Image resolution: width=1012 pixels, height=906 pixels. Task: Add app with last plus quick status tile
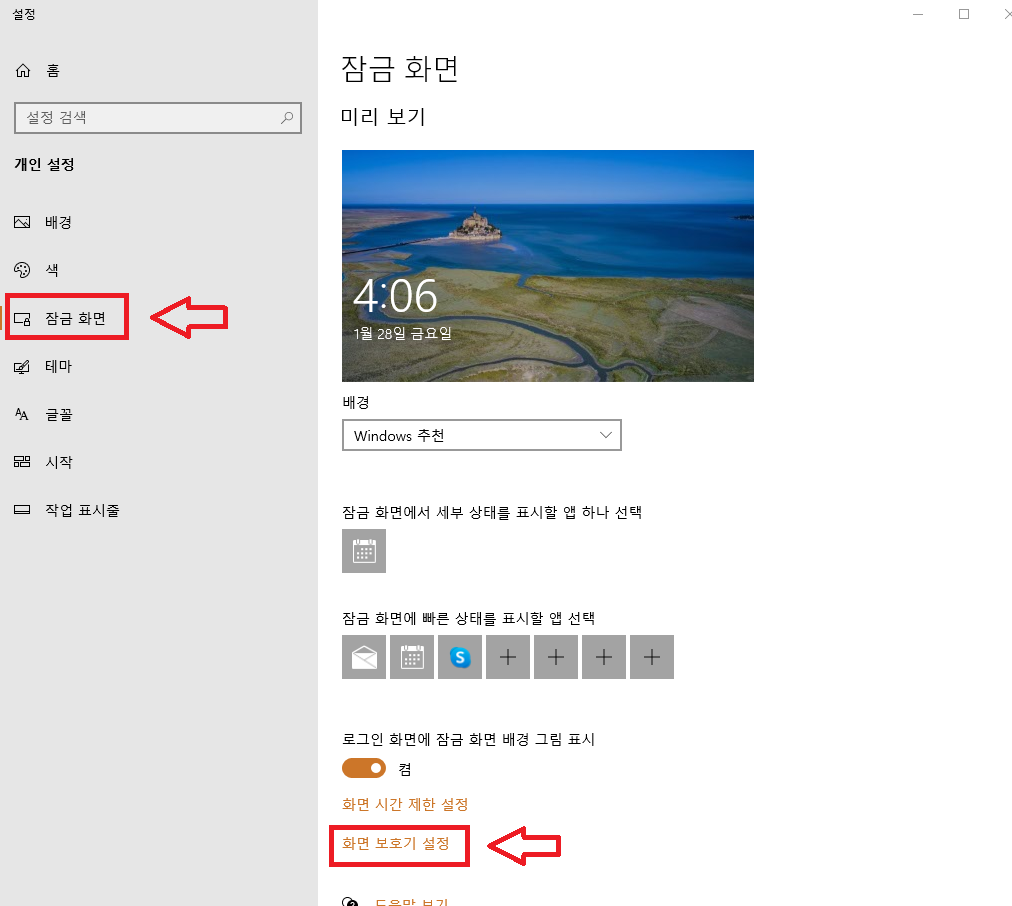652,657
